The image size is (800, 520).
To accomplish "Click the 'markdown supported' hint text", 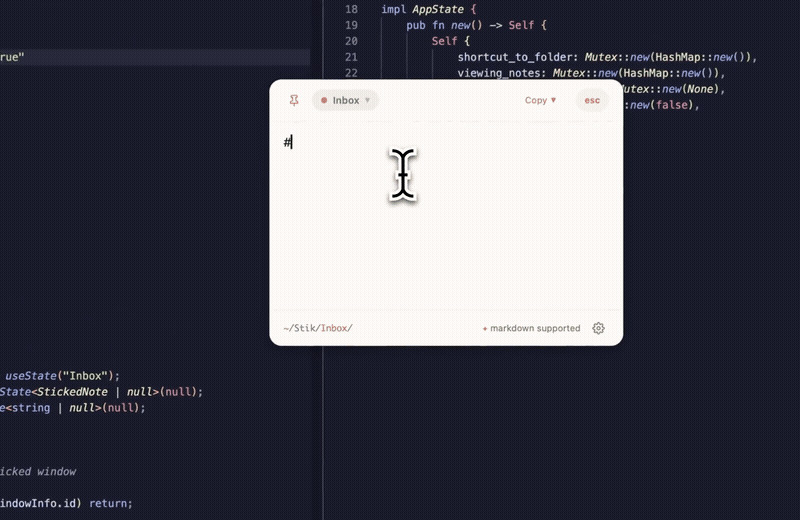I will (535, 328).
